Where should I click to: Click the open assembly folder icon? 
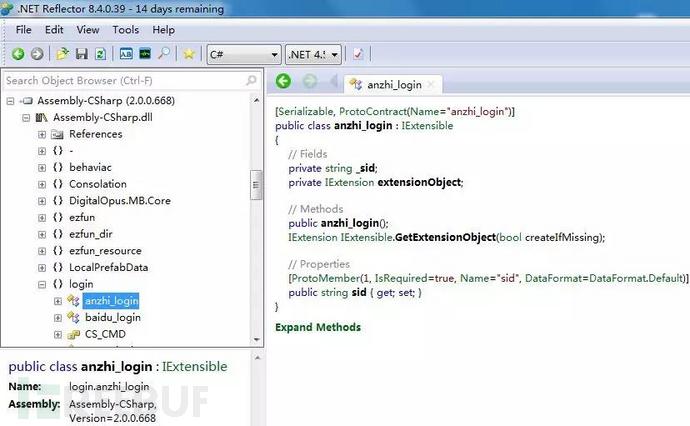[x=63, y=54]
